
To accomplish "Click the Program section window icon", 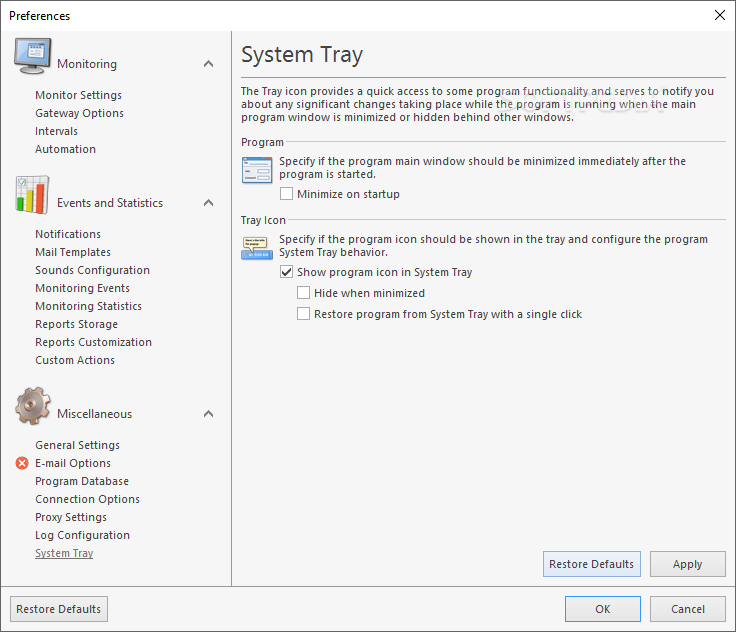I will [257, 170].
